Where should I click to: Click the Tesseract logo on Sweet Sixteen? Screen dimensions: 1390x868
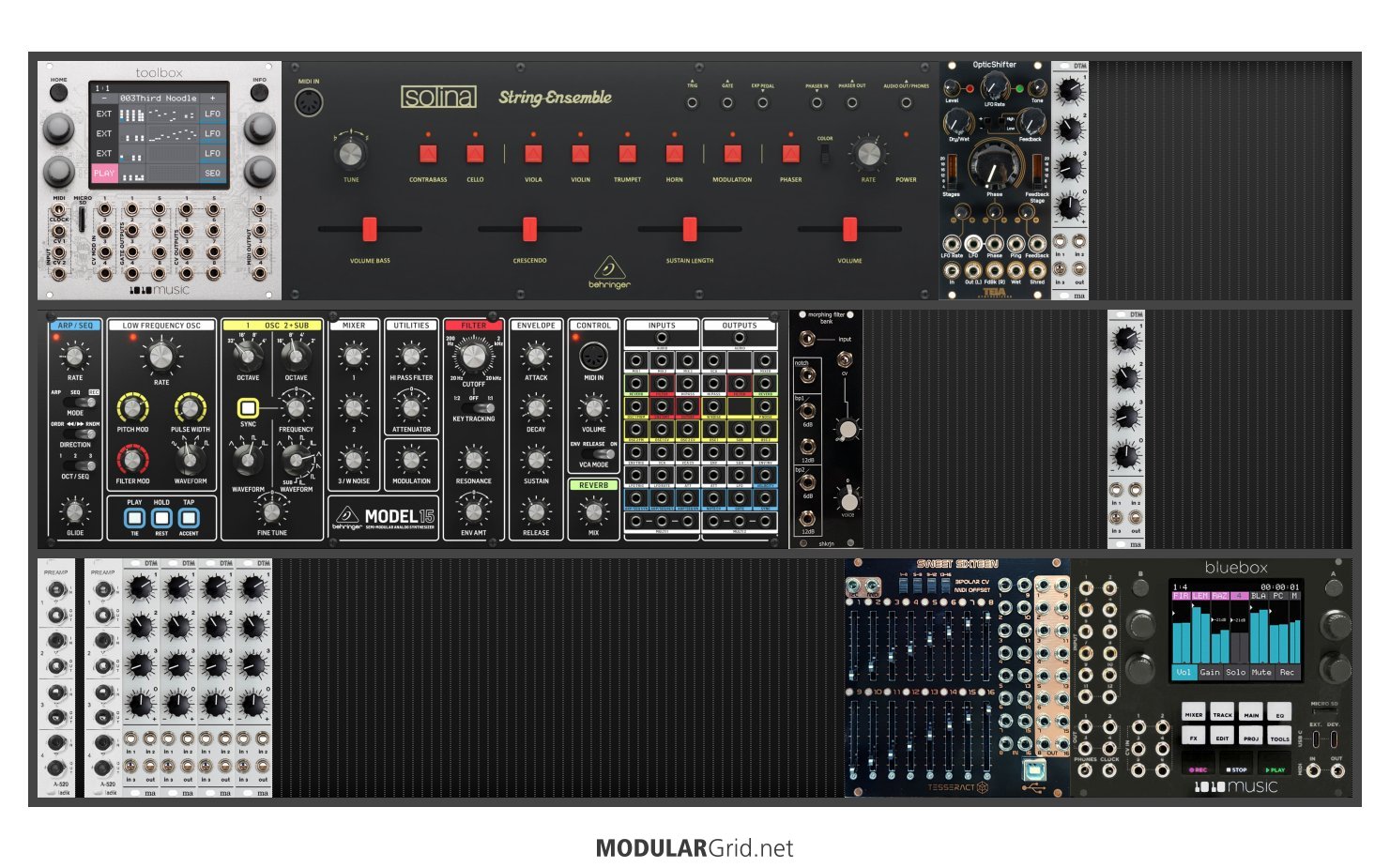[958, 787]
